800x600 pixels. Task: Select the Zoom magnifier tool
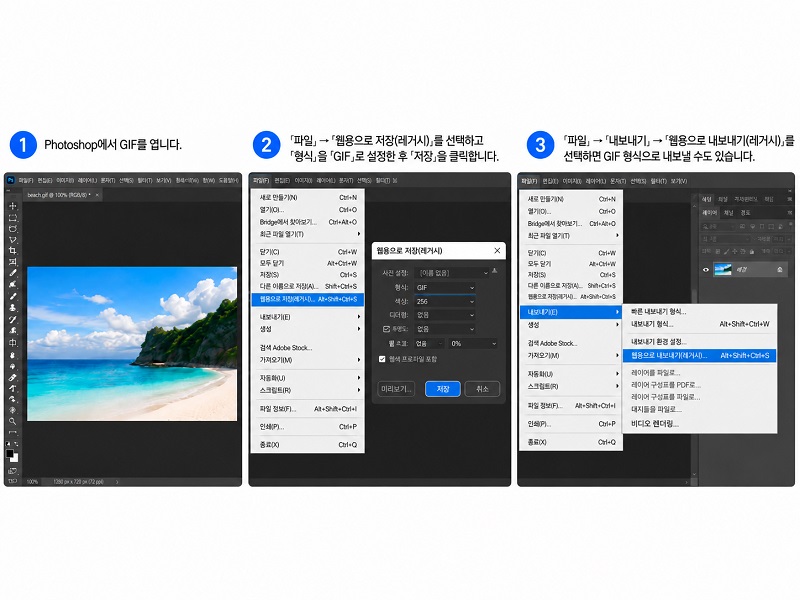point(13,421)
